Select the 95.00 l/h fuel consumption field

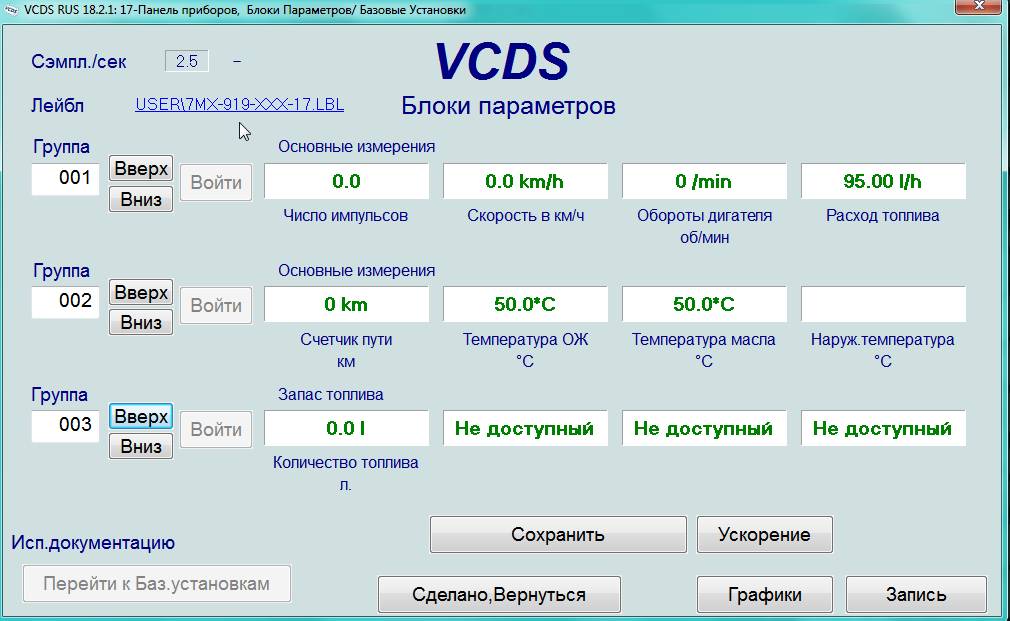(x=883, y=182)
